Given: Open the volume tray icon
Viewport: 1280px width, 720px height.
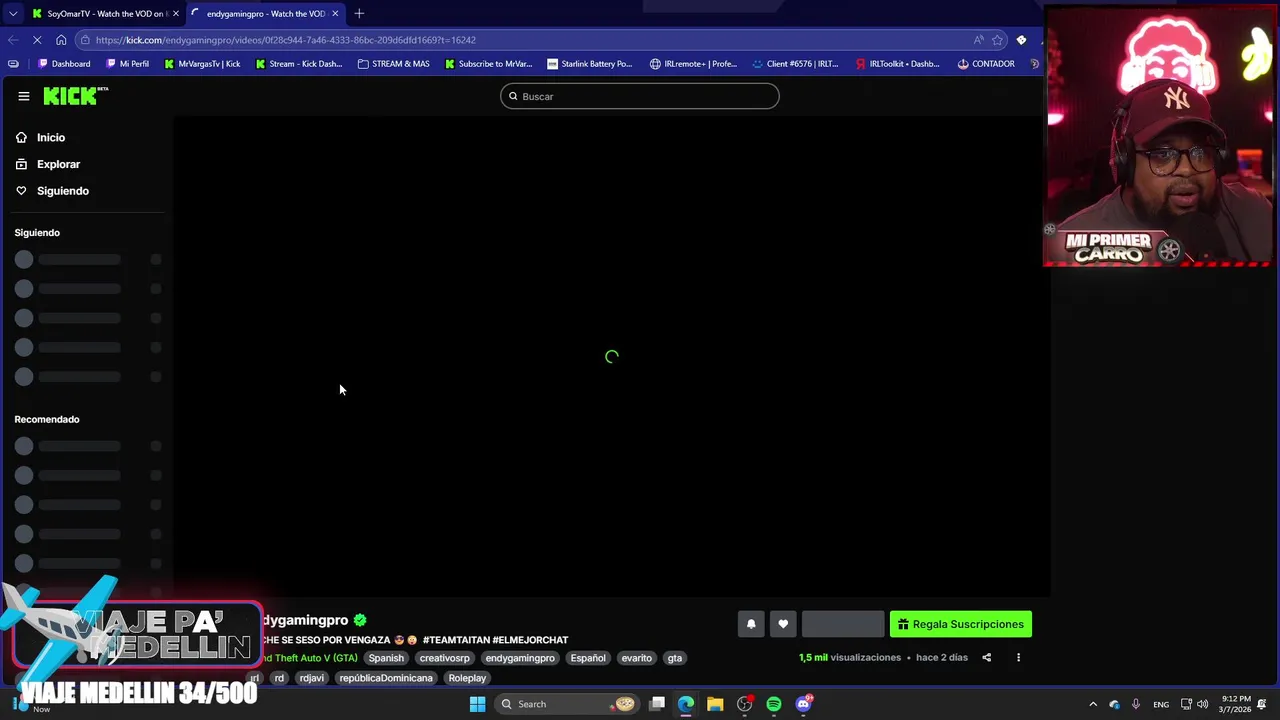Looking at the screenshot, I should pos(1203,704).
